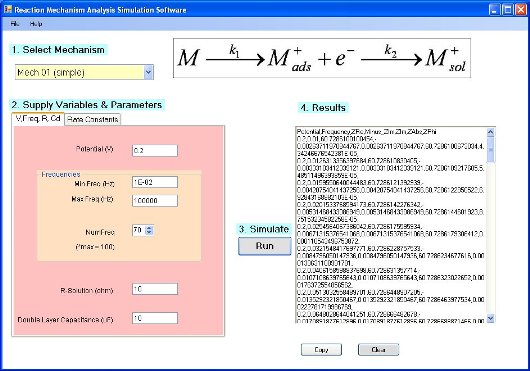The image size is (530, 371).
Task: Minimize the simulation software window
Action: [495, 10]
